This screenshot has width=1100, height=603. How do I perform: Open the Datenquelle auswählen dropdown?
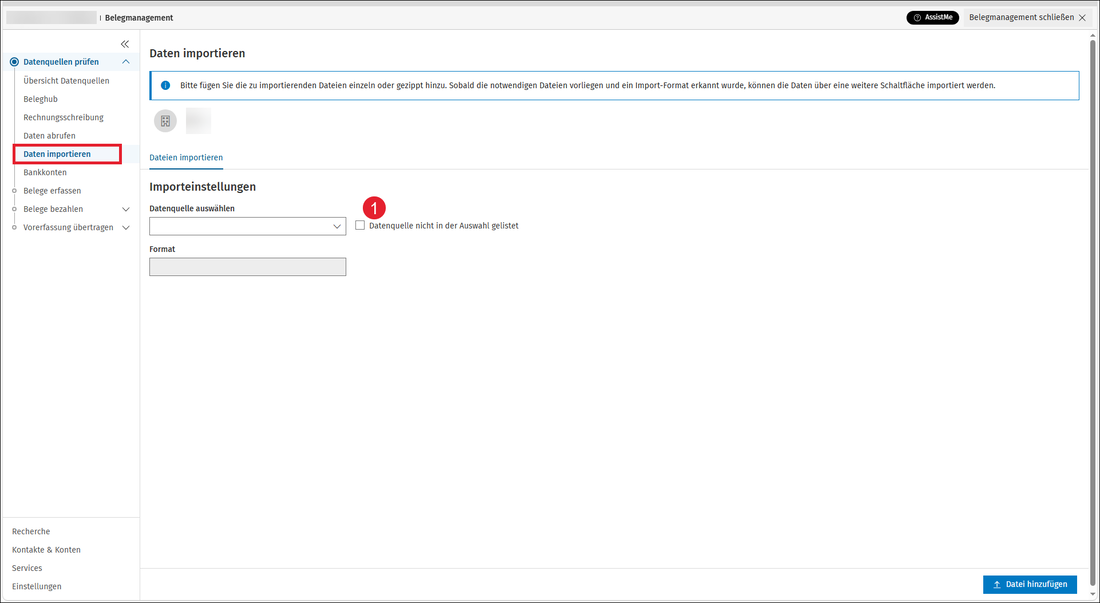pyautogui.click(x=248, y=226)
